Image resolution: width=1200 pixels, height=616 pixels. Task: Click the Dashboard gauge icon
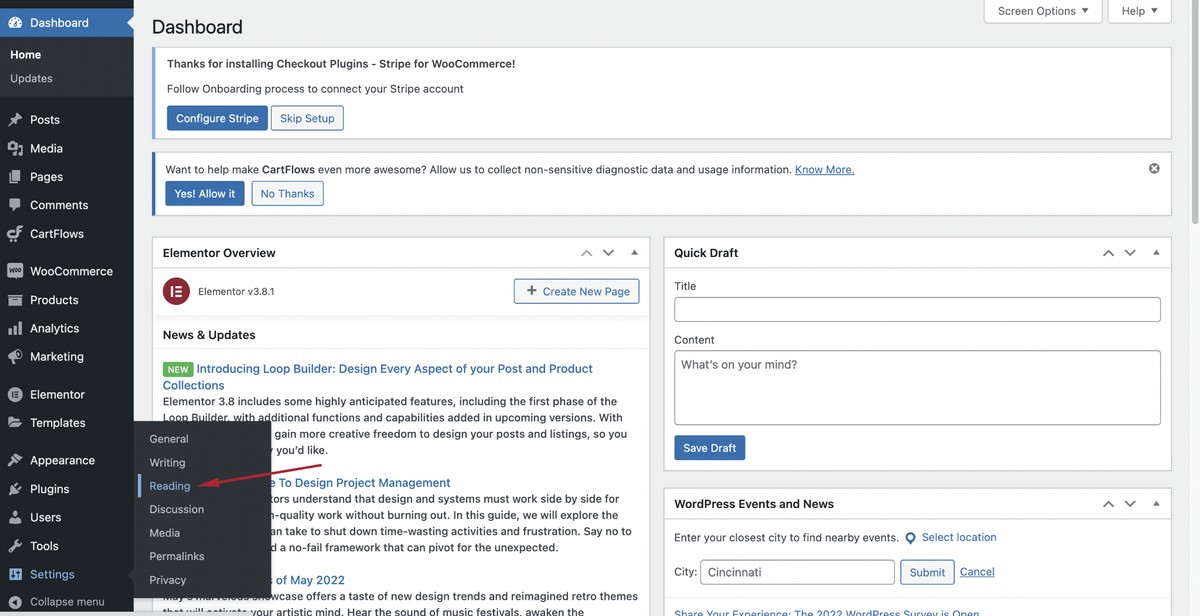[x=15, y=22]
